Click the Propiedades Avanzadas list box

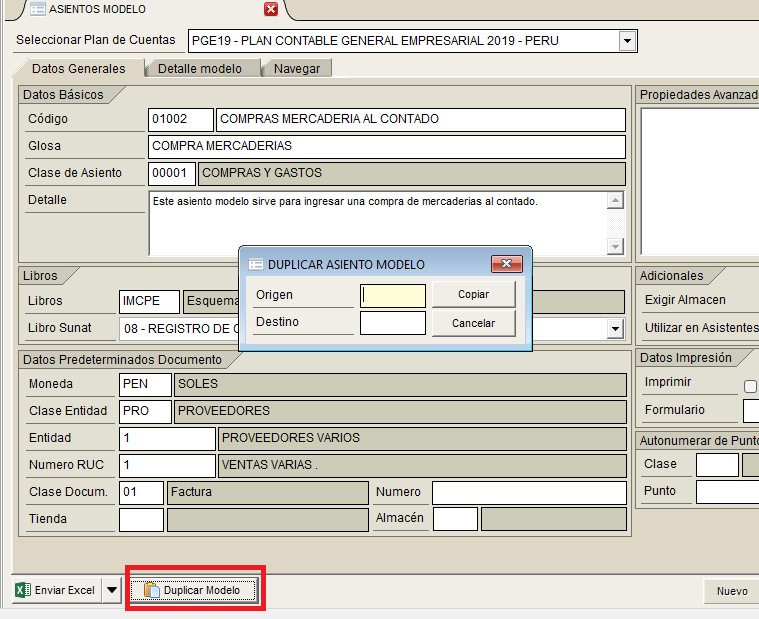(700, 181)
